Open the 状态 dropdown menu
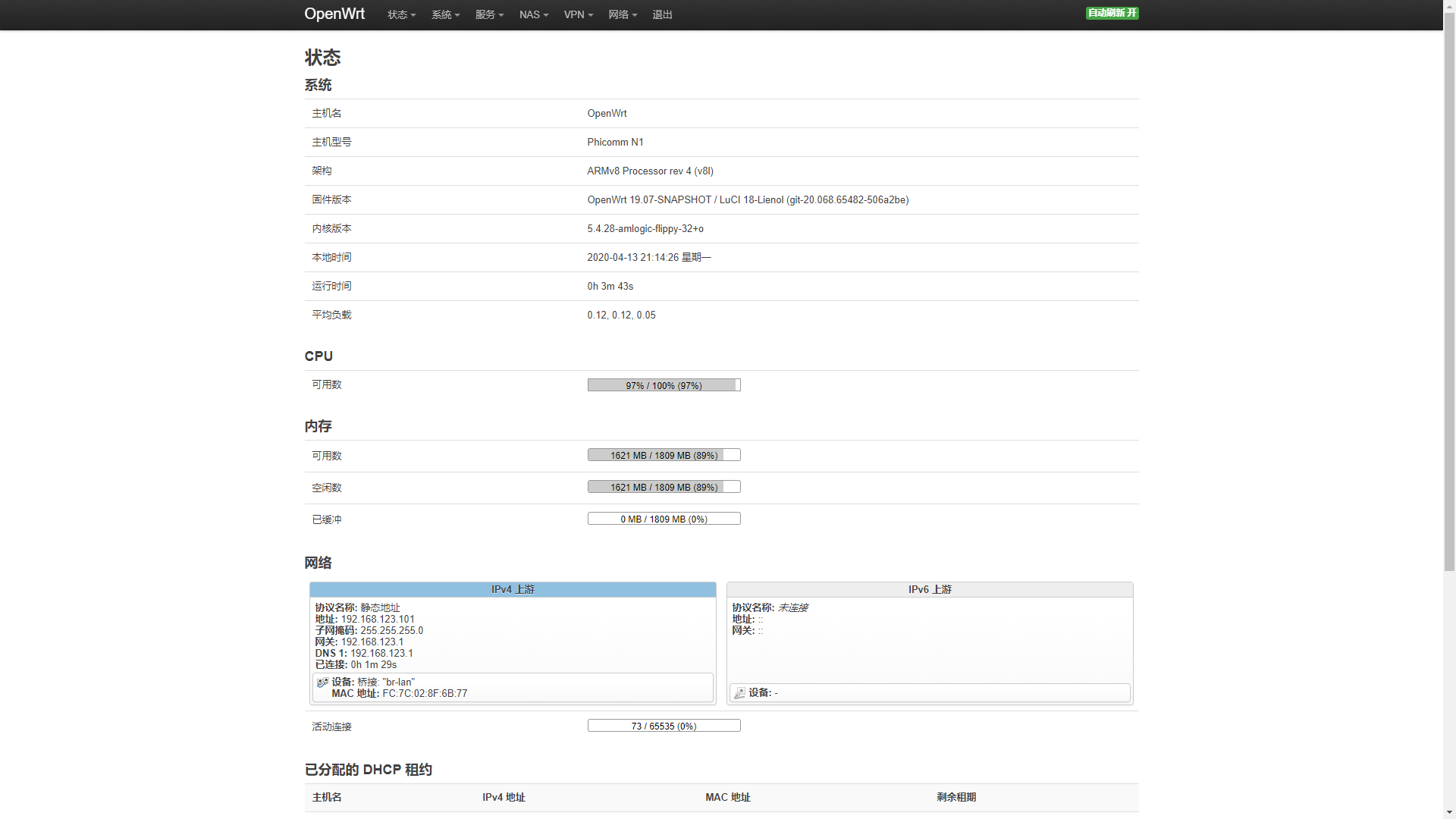 tap(401, 14)
